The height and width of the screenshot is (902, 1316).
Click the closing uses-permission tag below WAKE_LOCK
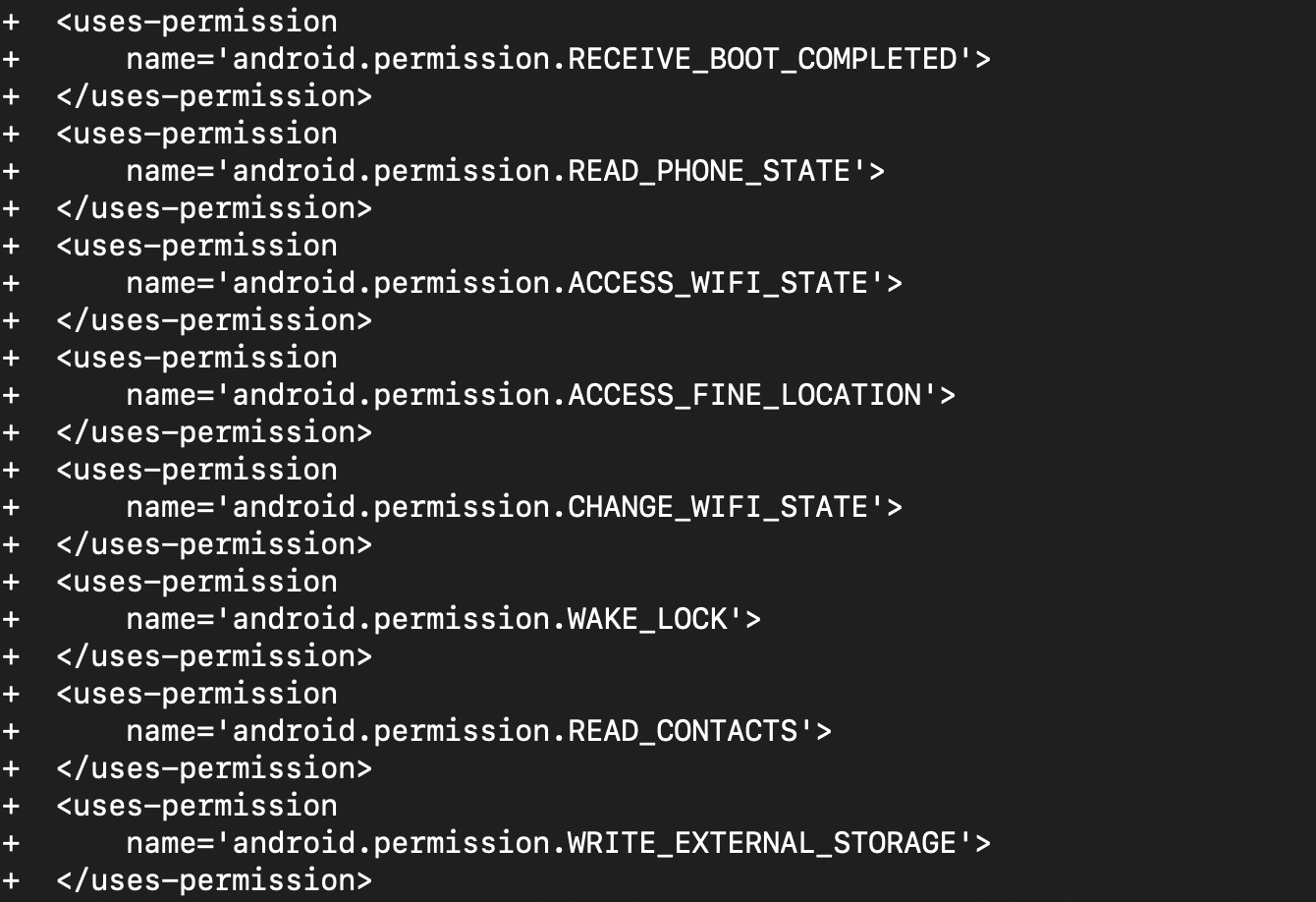(x=214, y=656)
